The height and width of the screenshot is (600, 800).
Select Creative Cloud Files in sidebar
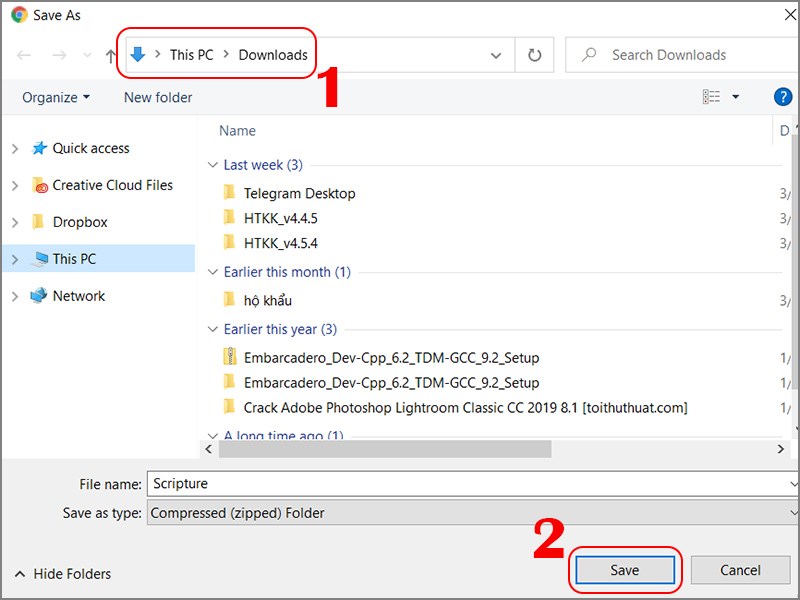tap(113, 185)
